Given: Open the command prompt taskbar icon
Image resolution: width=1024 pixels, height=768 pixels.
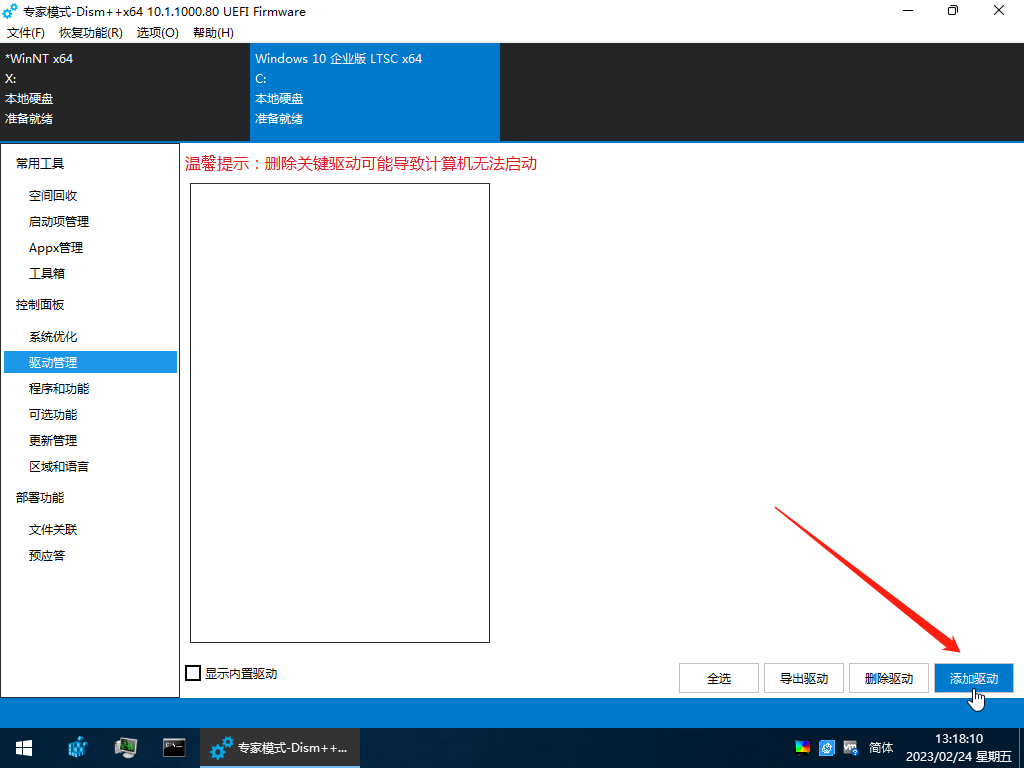Looking at the screenshot, I should (174, 747).
